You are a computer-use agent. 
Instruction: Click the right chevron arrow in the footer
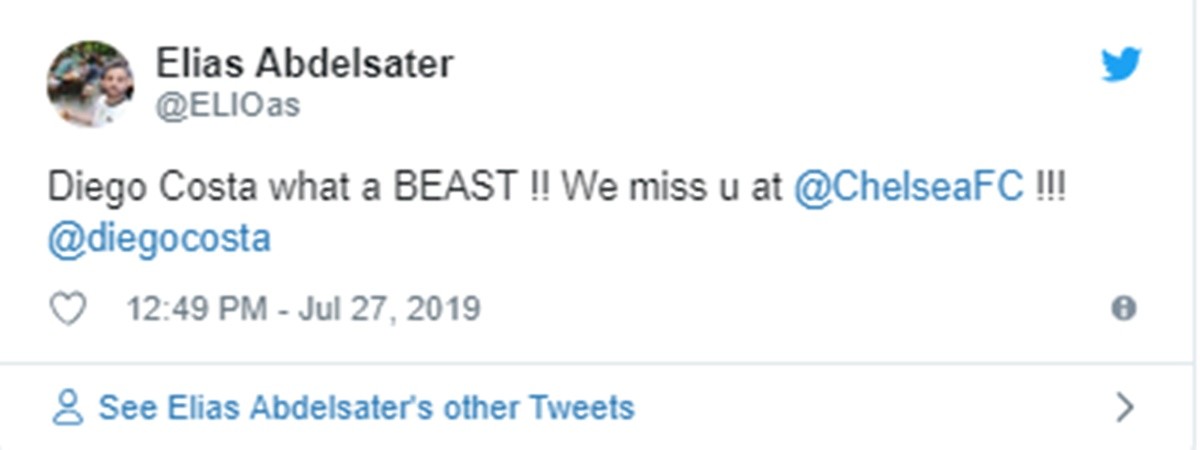point(1125,407)
